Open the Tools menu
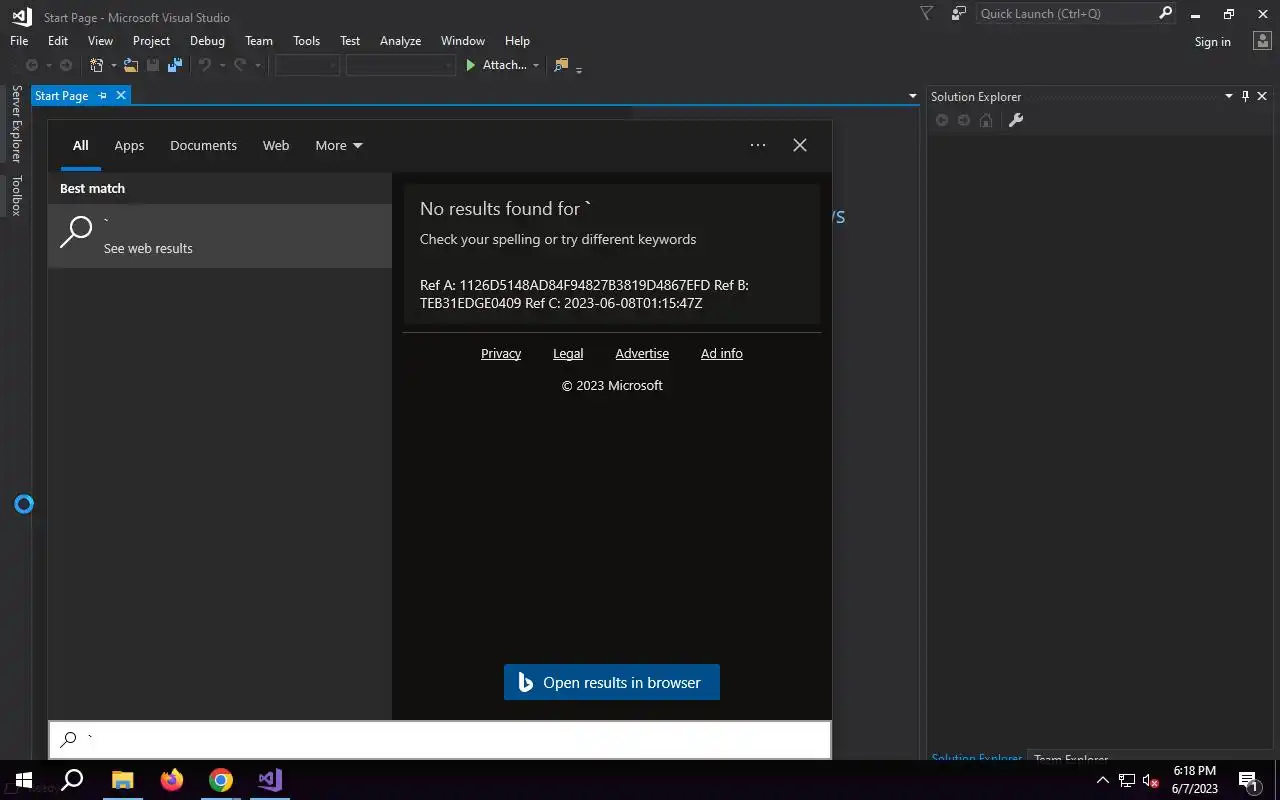 pyautogui.click(x=306, y=41)
